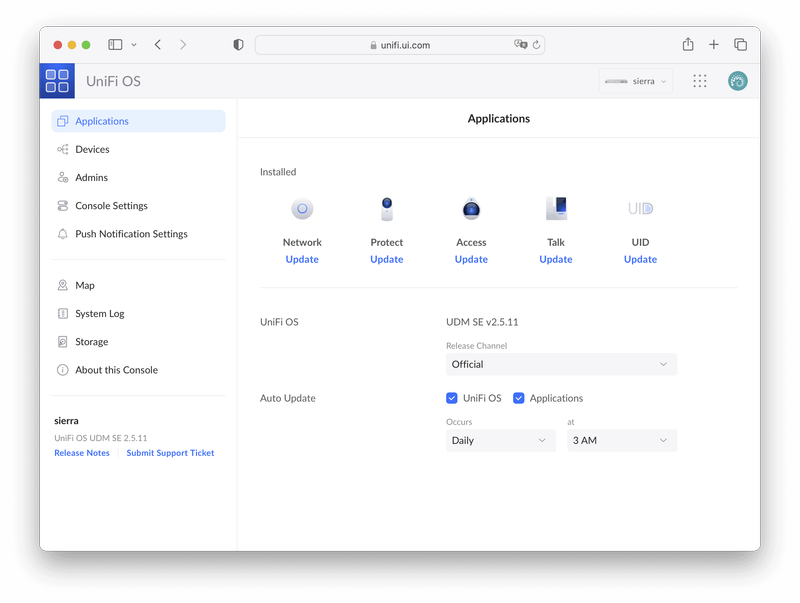Expand the Release Channel dropdown
800x603 pixels.
coord(561,365)
